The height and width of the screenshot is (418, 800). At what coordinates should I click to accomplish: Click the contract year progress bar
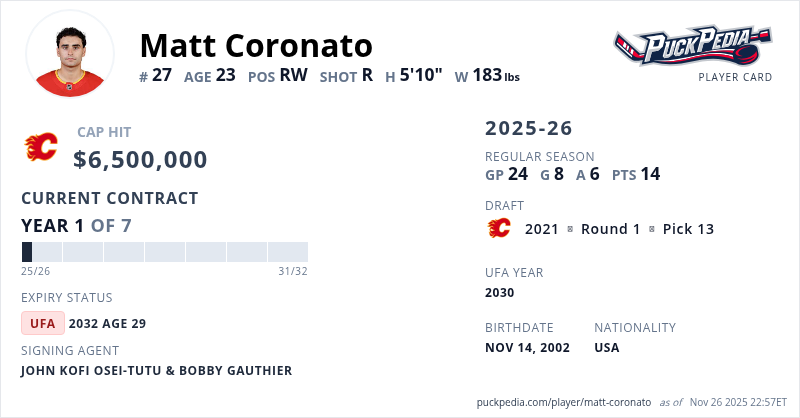(x=164, y=252)
